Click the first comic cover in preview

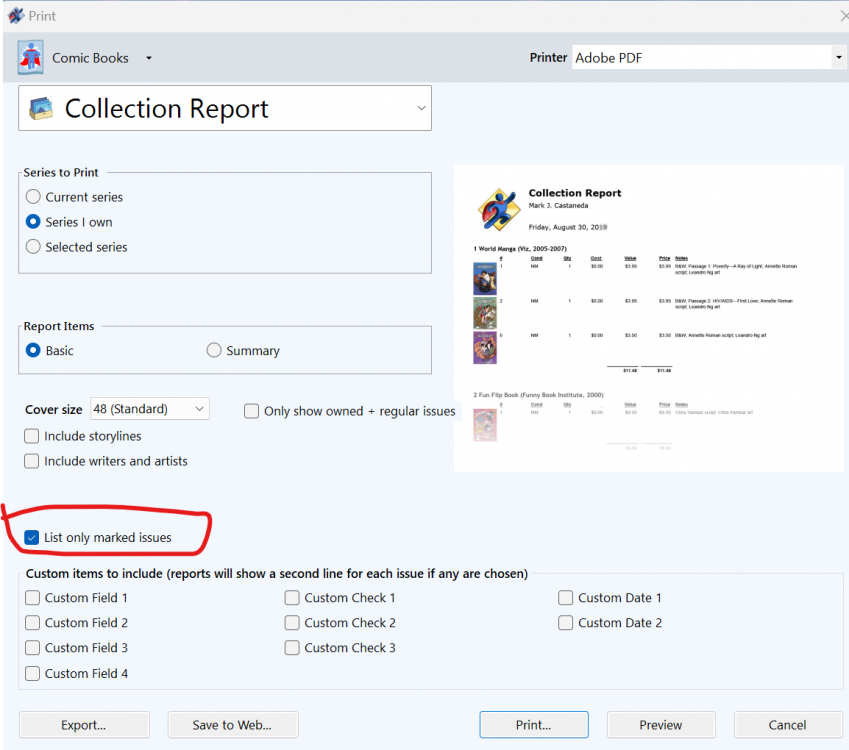point(485,278)
